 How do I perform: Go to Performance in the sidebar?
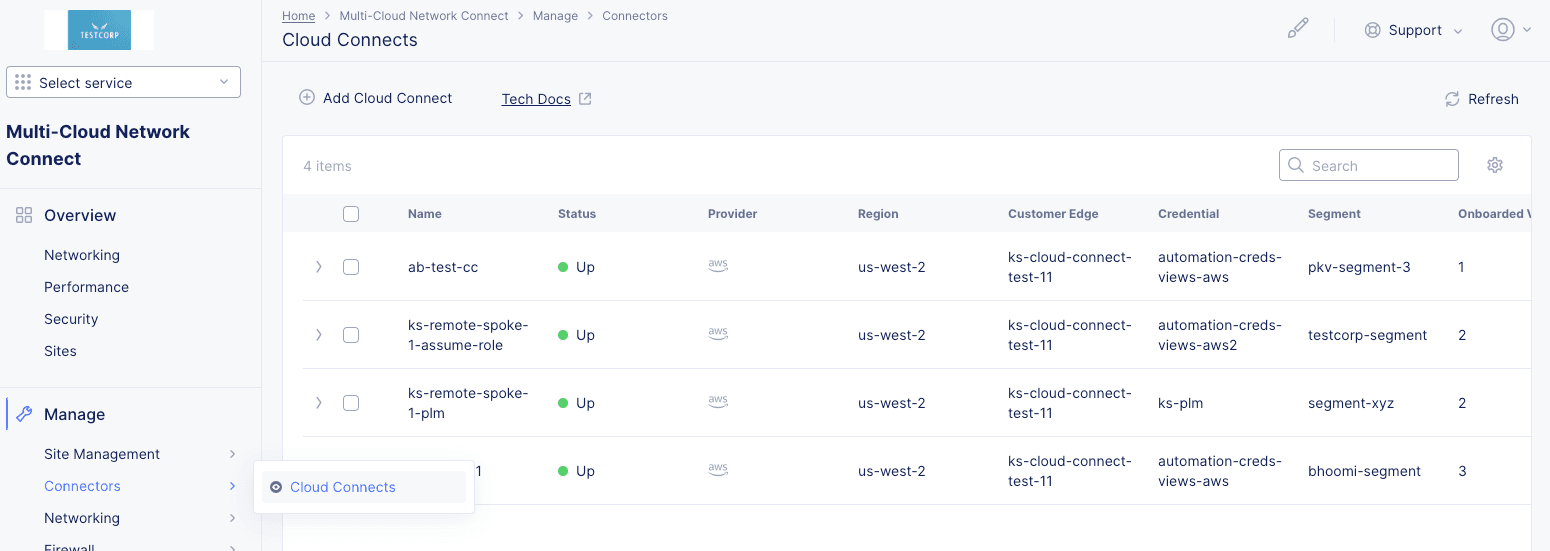86,287
